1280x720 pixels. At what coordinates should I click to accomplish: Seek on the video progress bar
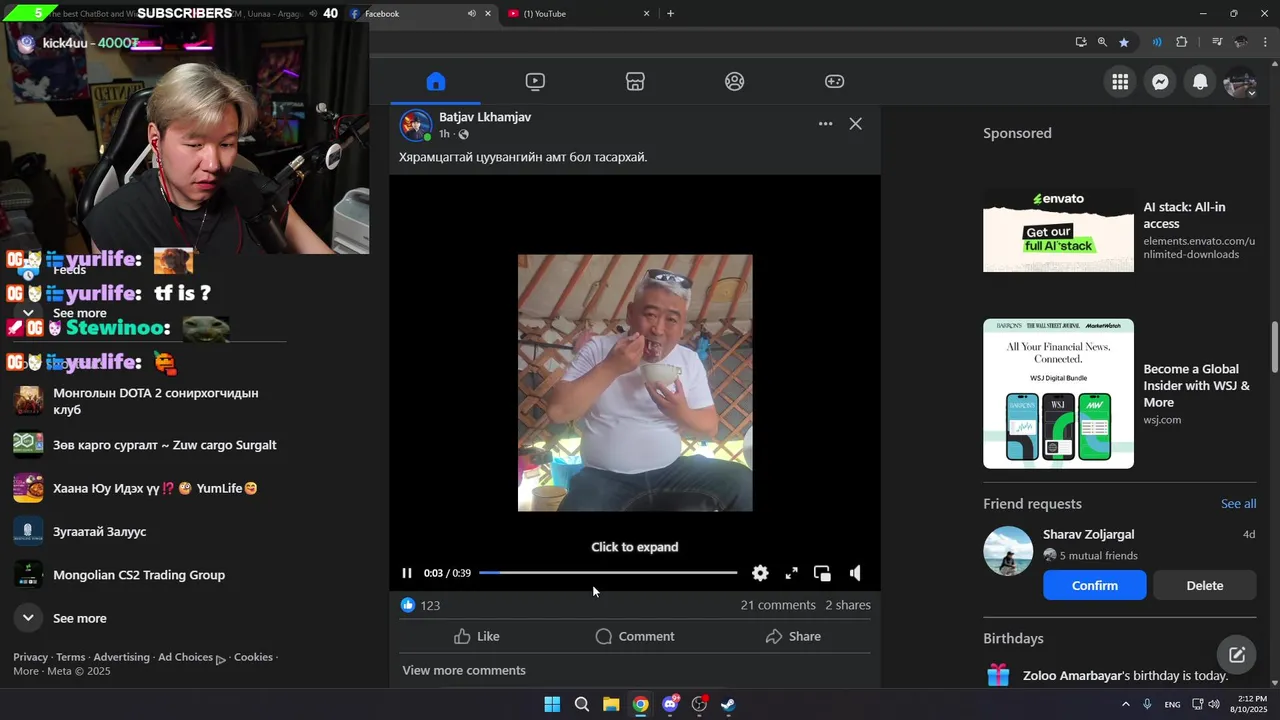click(x=608, y=573)
